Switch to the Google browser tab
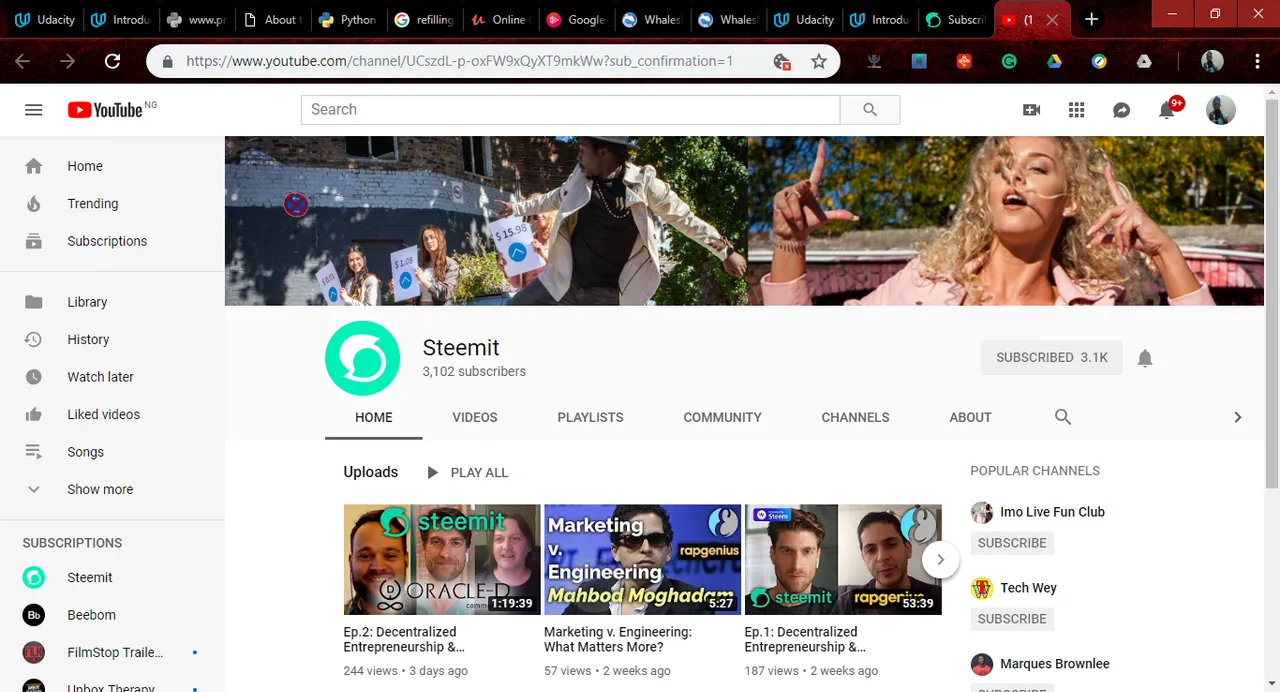The height and width of the screenshot is (692, 1280). [x=575, y=19]
